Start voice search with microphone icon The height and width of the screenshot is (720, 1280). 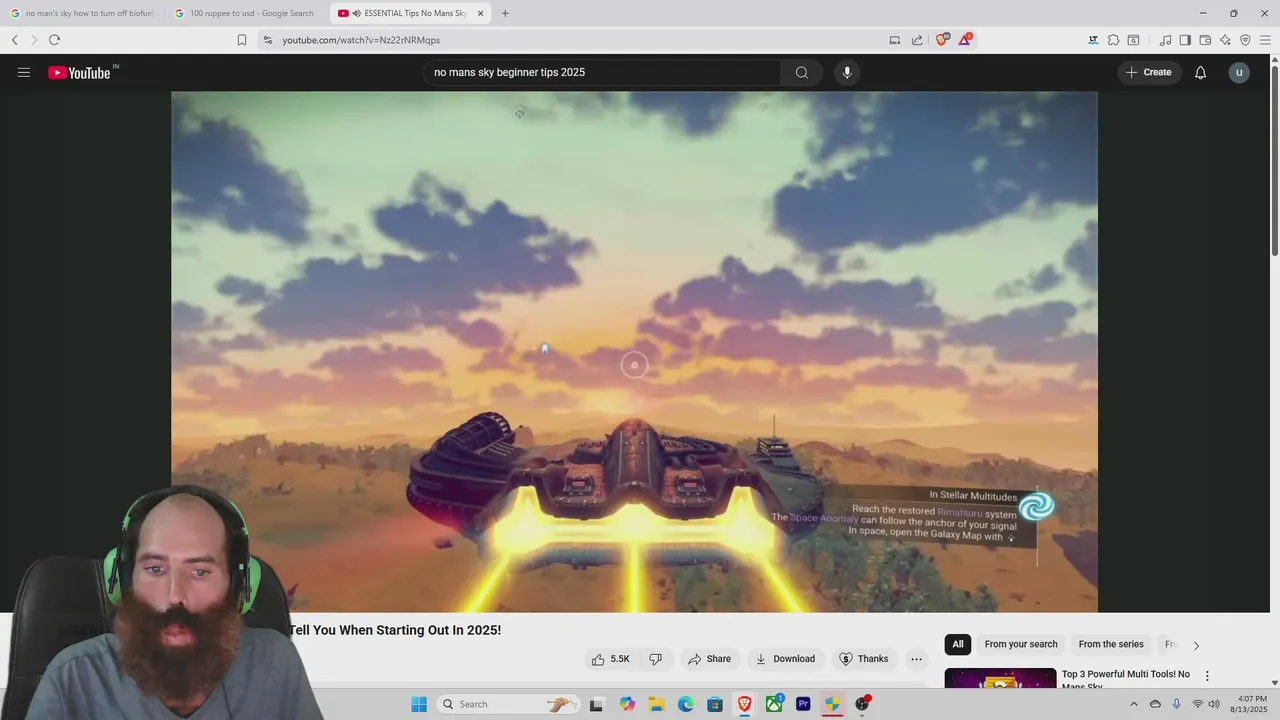coord(847,72)
